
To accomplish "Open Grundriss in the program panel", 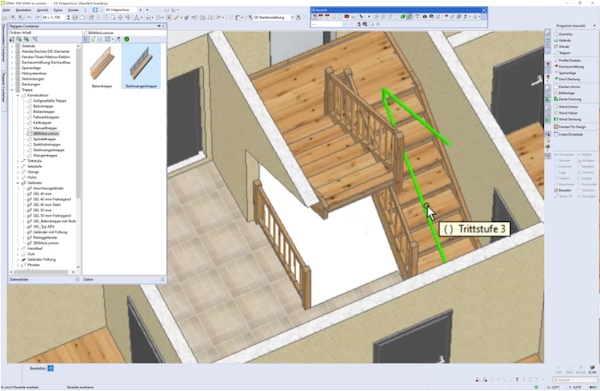I will tap(565, 34).
